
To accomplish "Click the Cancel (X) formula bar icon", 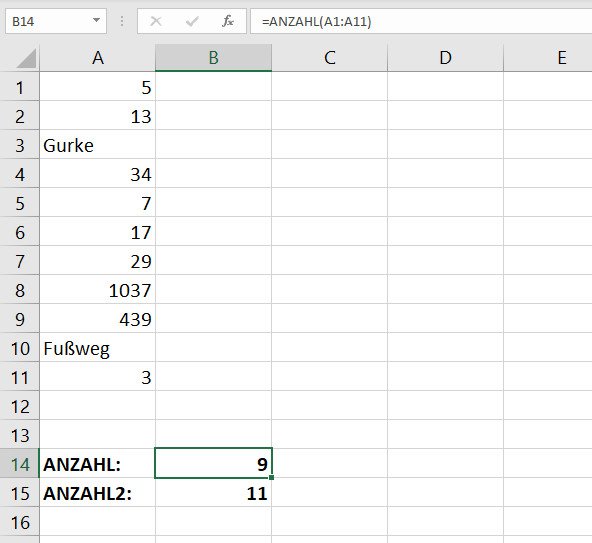I will [156, 21].
